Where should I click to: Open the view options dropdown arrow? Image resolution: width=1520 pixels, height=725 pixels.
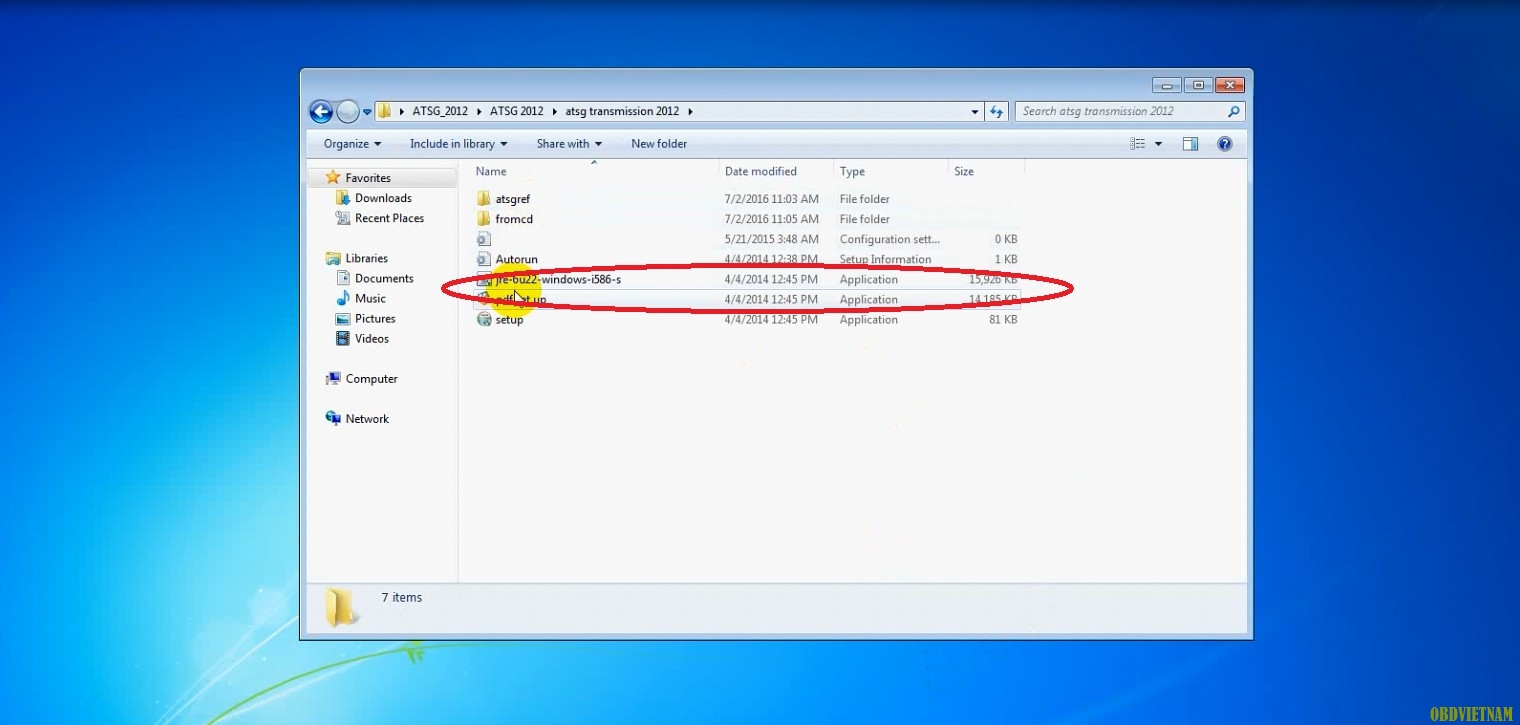pyautogui.click(x=1158, y=144)
